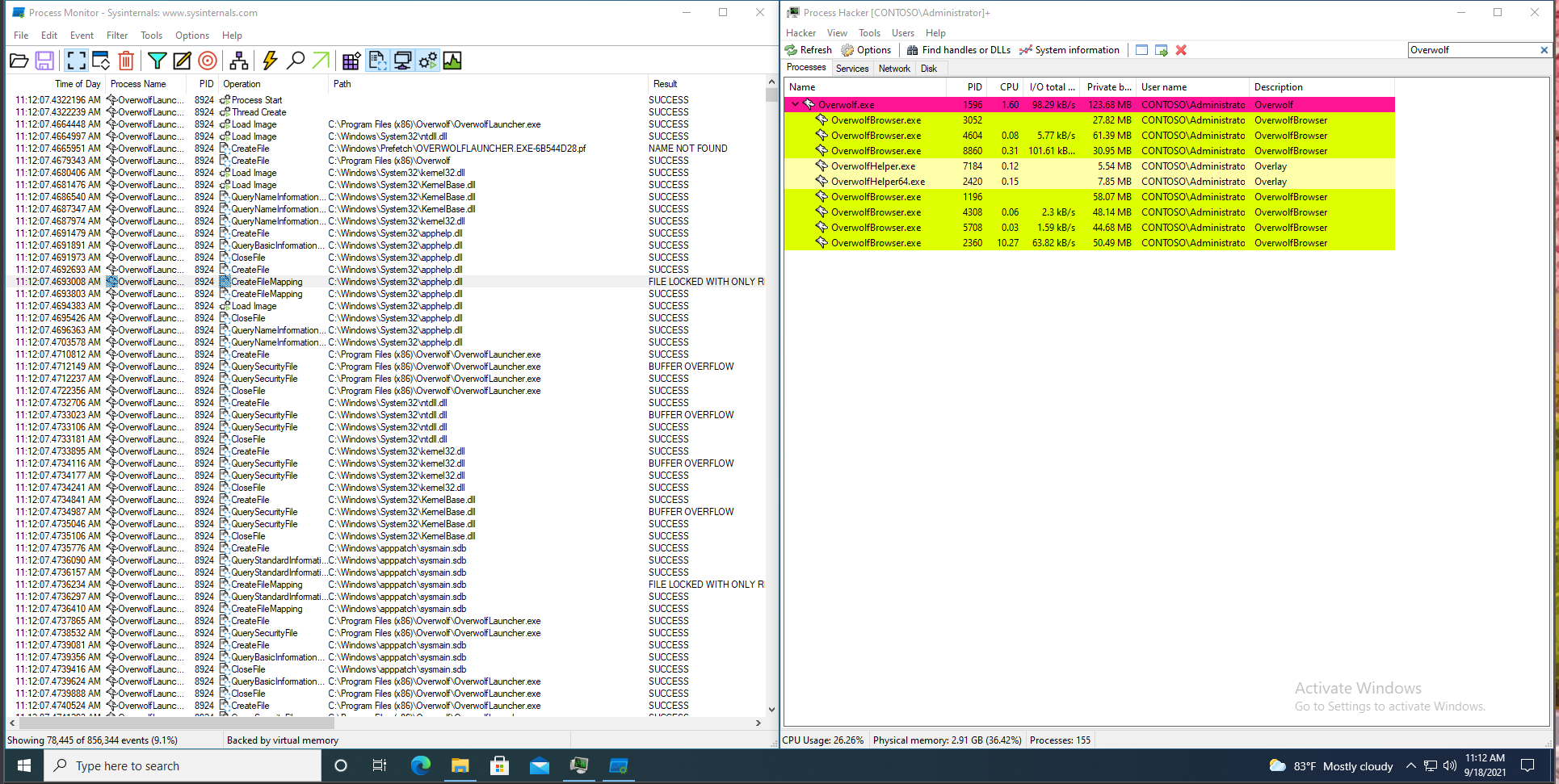This screenshot has height=784, width=1559.
Task: Collapse the Overwolf.exe tree node
Action: pos(796,105)
